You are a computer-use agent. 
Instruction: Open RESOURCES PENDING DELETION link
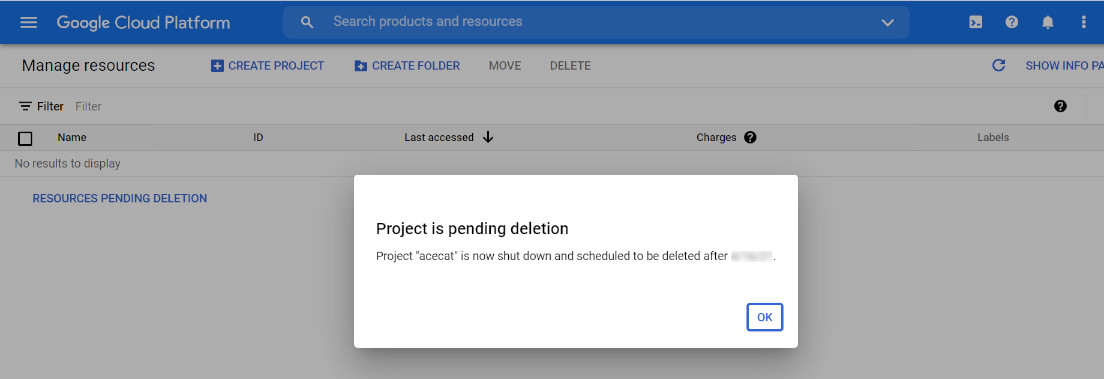tap(120, 199)
